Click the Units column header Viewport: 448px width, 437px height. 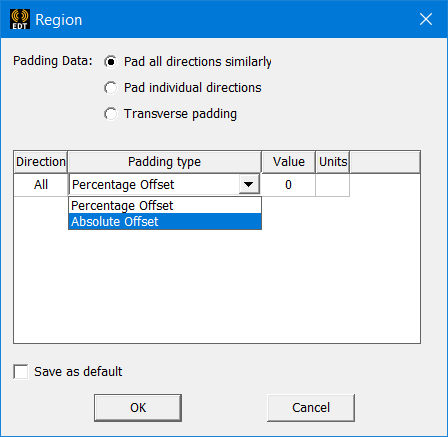point(333,162)
